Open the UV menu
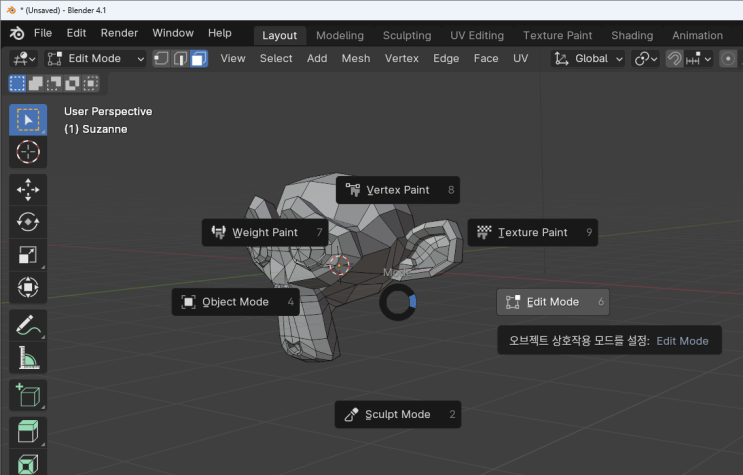This screenshot has width=743, height=475. coord(520,59)
